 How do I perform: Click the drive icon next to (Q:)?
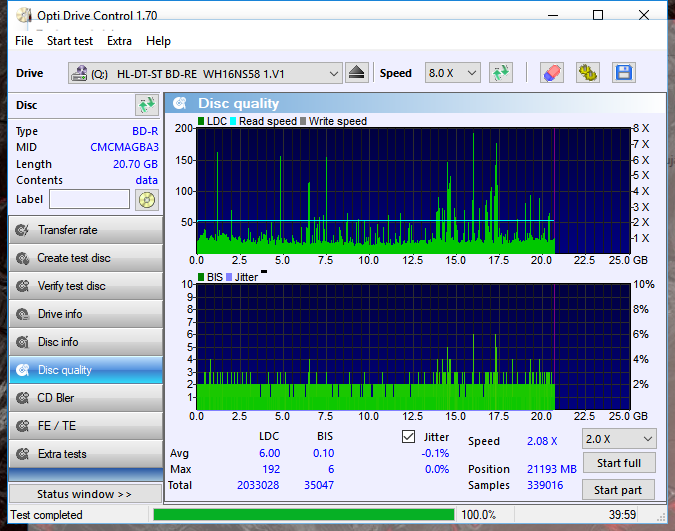79,74
